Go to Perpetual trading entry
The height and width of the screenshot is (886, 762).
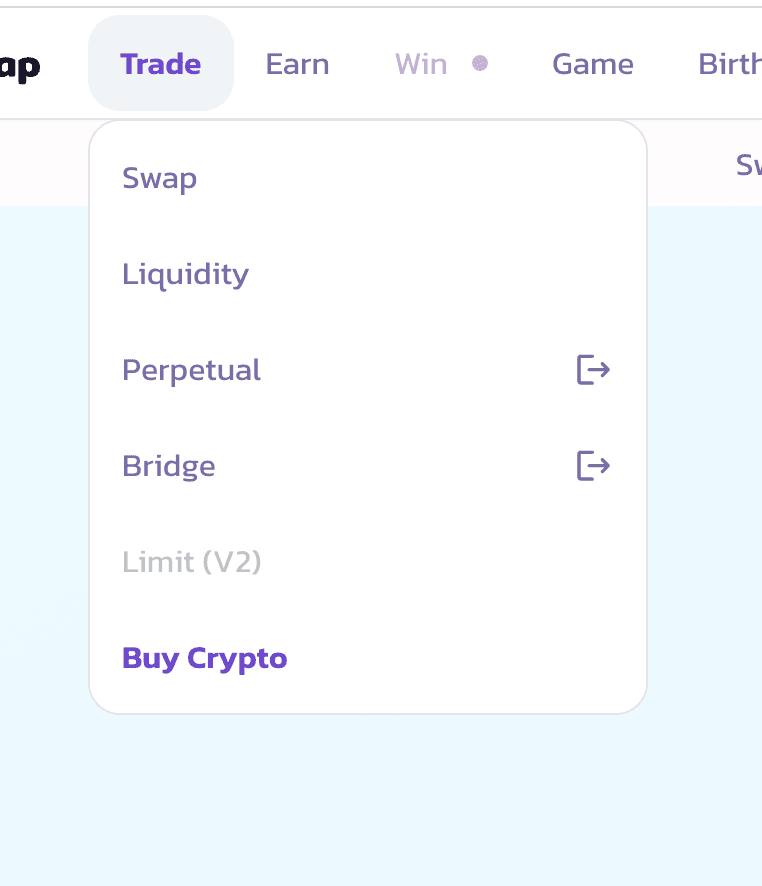pyautogui.click(x=191, y=370)
